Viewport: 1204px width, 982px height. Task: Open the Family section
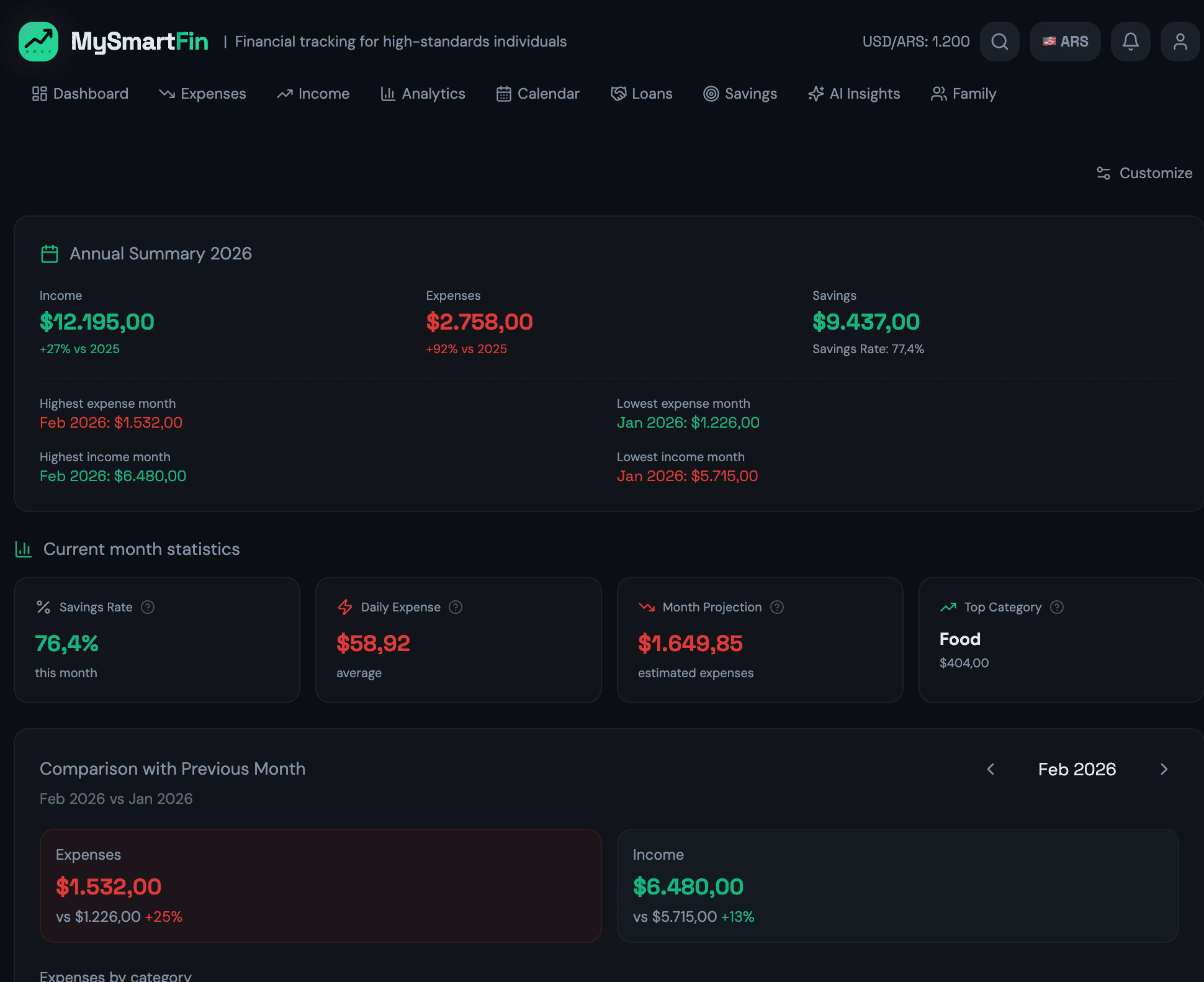tap(963, 94)
